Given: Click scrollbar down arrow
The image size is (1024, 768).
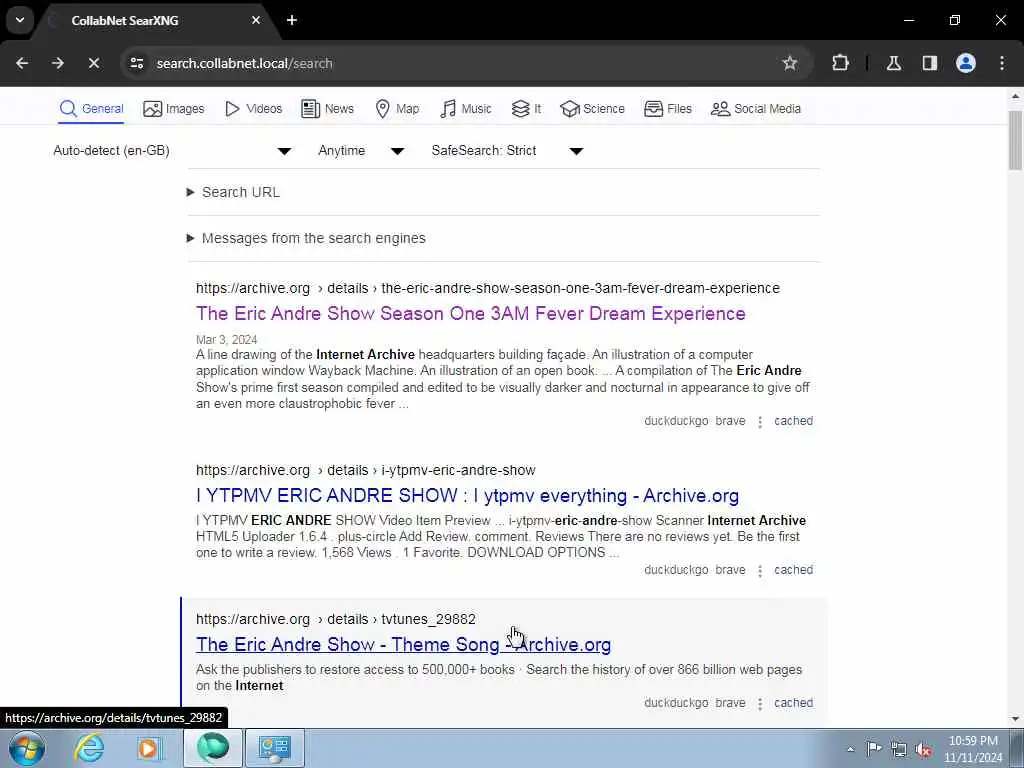Looking at the screenshot, I should [1015, 720].
